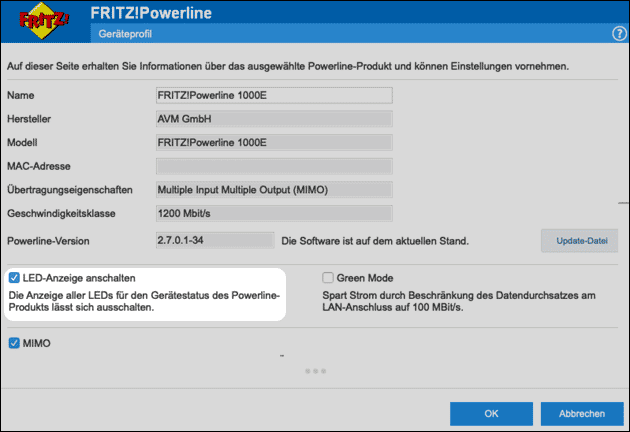Click the 'Übertragungseigenschaften' label
This screenshot has width=630, height=432.
(70, 190)
